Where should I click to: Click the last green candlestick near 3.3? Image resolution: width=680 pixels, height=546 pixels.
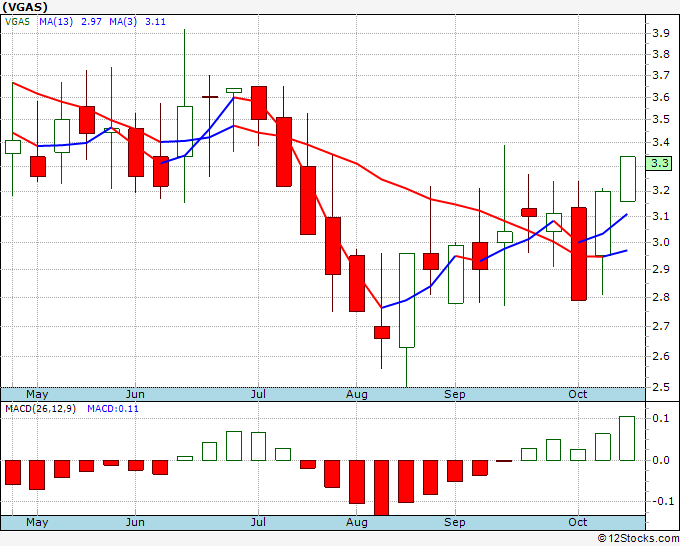(x=628, y=179)
